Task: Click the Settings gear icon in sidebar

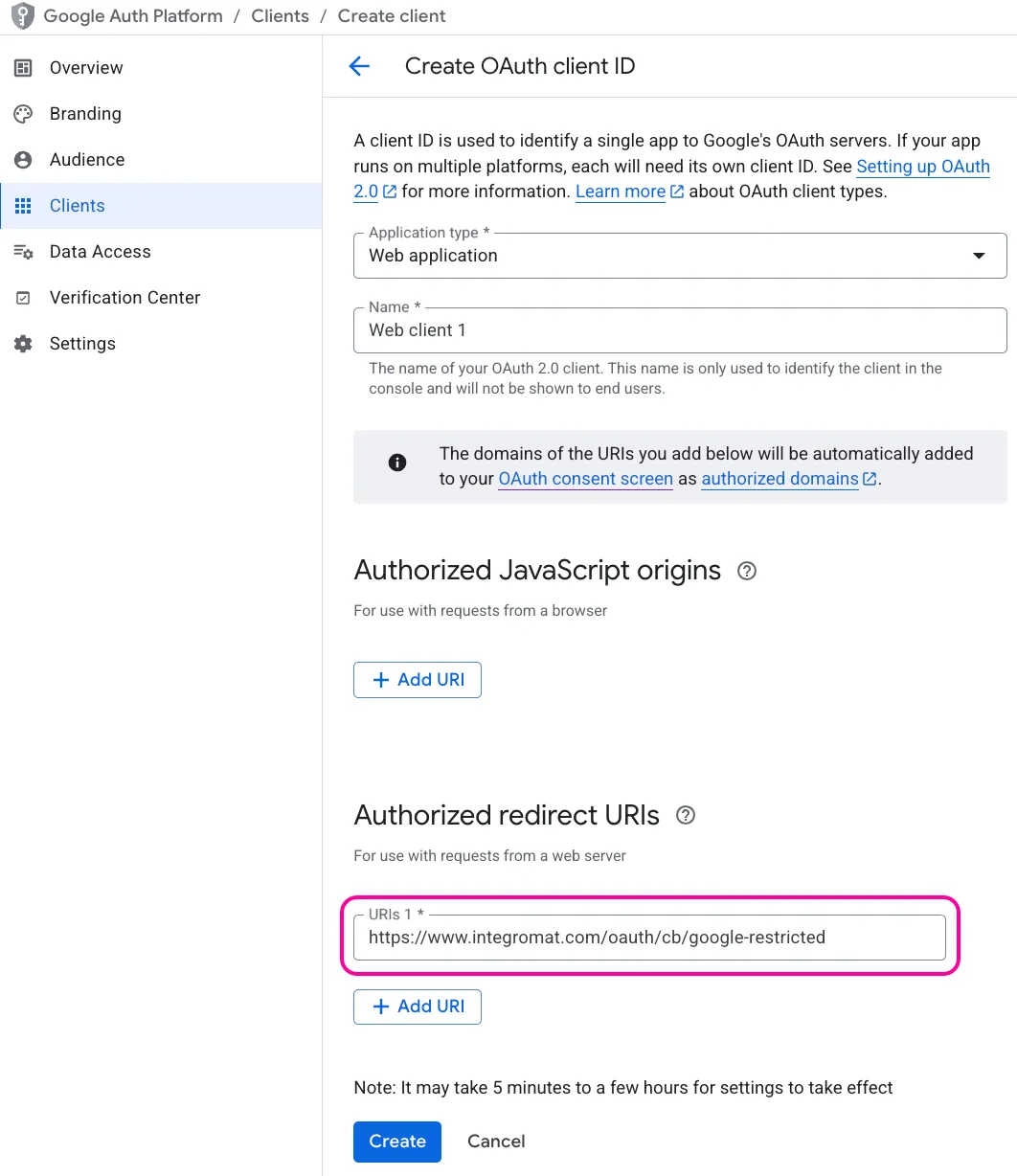Action: 23,344
